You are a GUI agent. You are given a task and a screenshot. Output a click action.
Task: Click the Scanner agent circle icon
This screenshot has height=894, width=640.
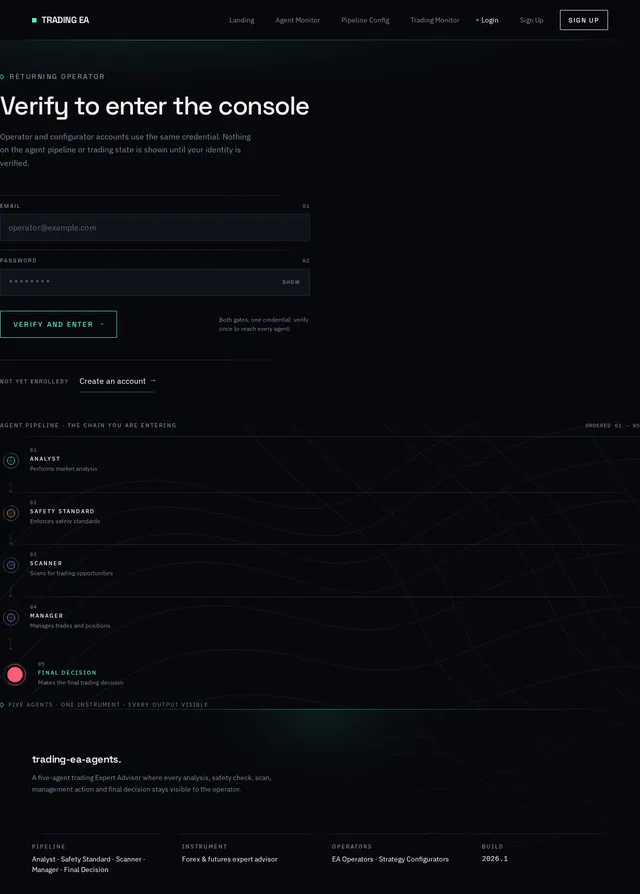point(11,565)
